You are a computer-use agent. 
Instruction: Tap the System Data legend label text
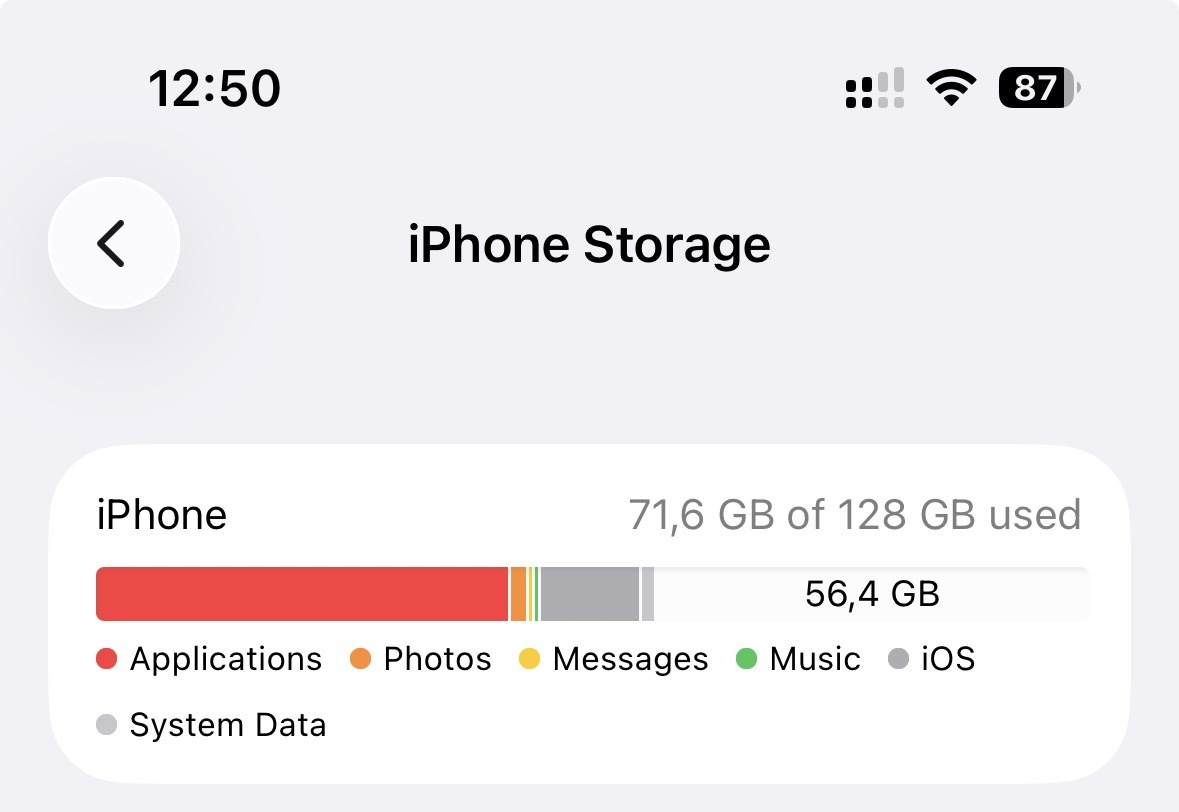[x=228, y=724]
